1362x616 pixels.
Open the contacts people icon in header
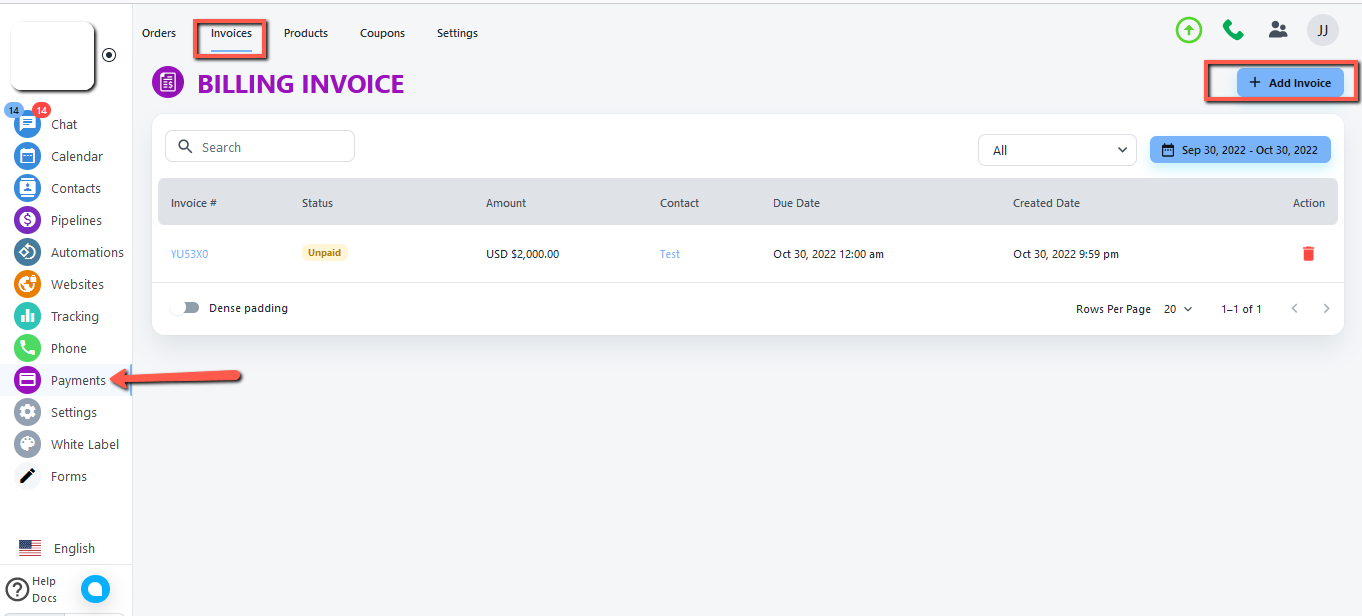click(1278, 30)
